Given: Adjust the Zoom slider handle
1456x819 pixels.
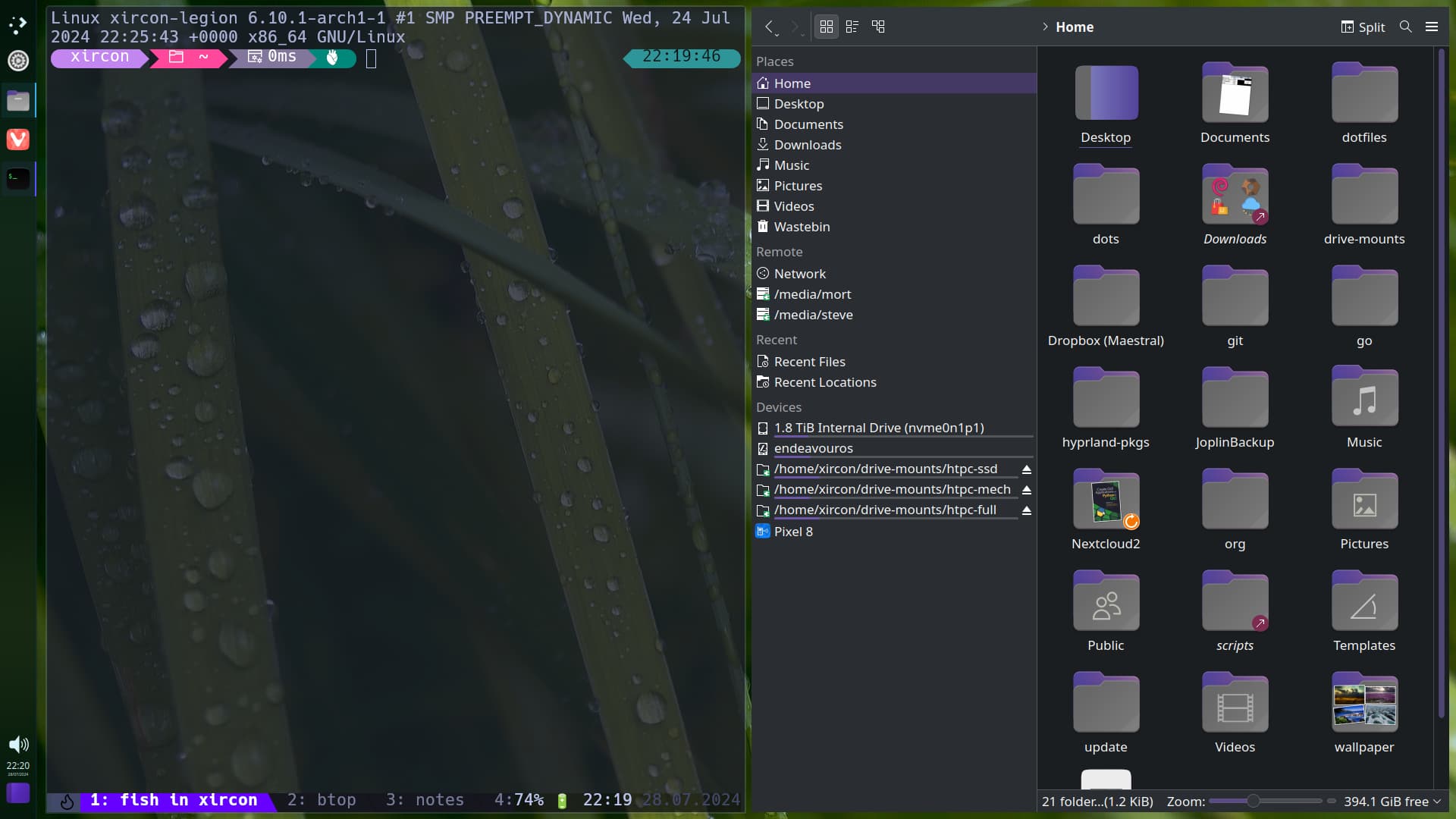Looking at the screenshot, I should (x=1253, y=801).
